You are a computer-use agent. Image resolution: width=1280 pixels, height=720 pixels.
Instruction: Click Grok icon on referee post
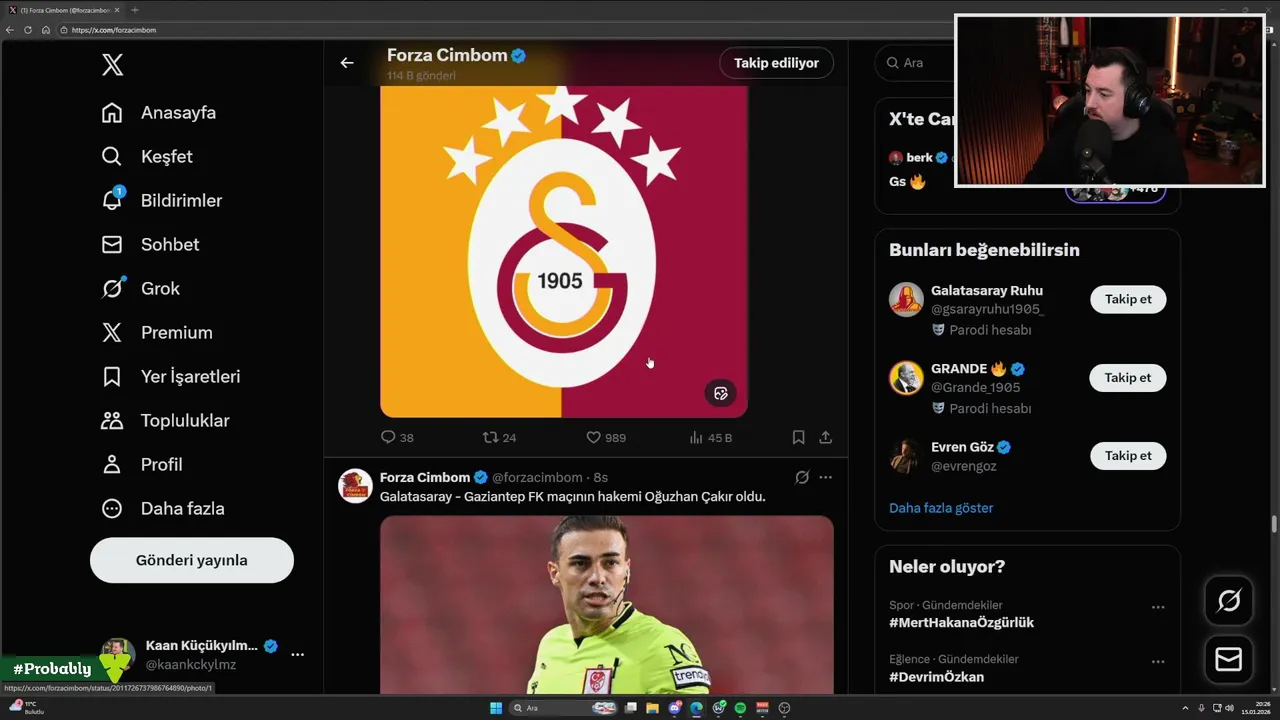[x=802, y=478]
